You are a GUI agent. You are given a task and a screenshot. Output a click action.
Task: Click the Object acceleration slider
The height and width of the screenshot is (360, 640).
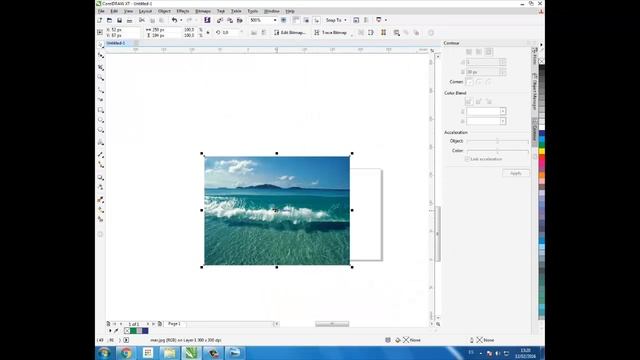498,141
